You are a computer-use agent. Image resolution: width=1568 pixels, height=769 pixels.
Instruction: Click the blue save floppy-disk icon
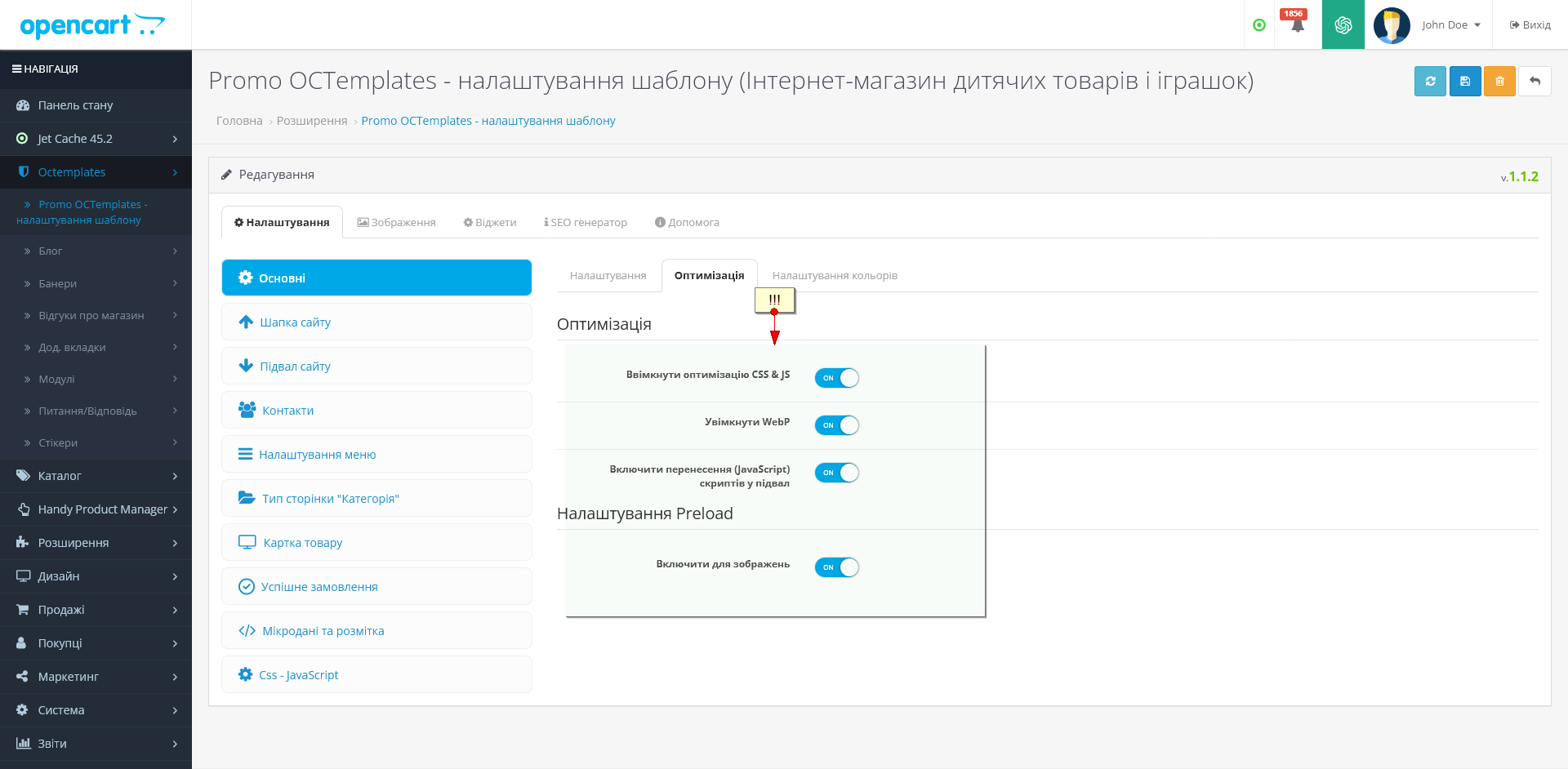(1465, 82)
